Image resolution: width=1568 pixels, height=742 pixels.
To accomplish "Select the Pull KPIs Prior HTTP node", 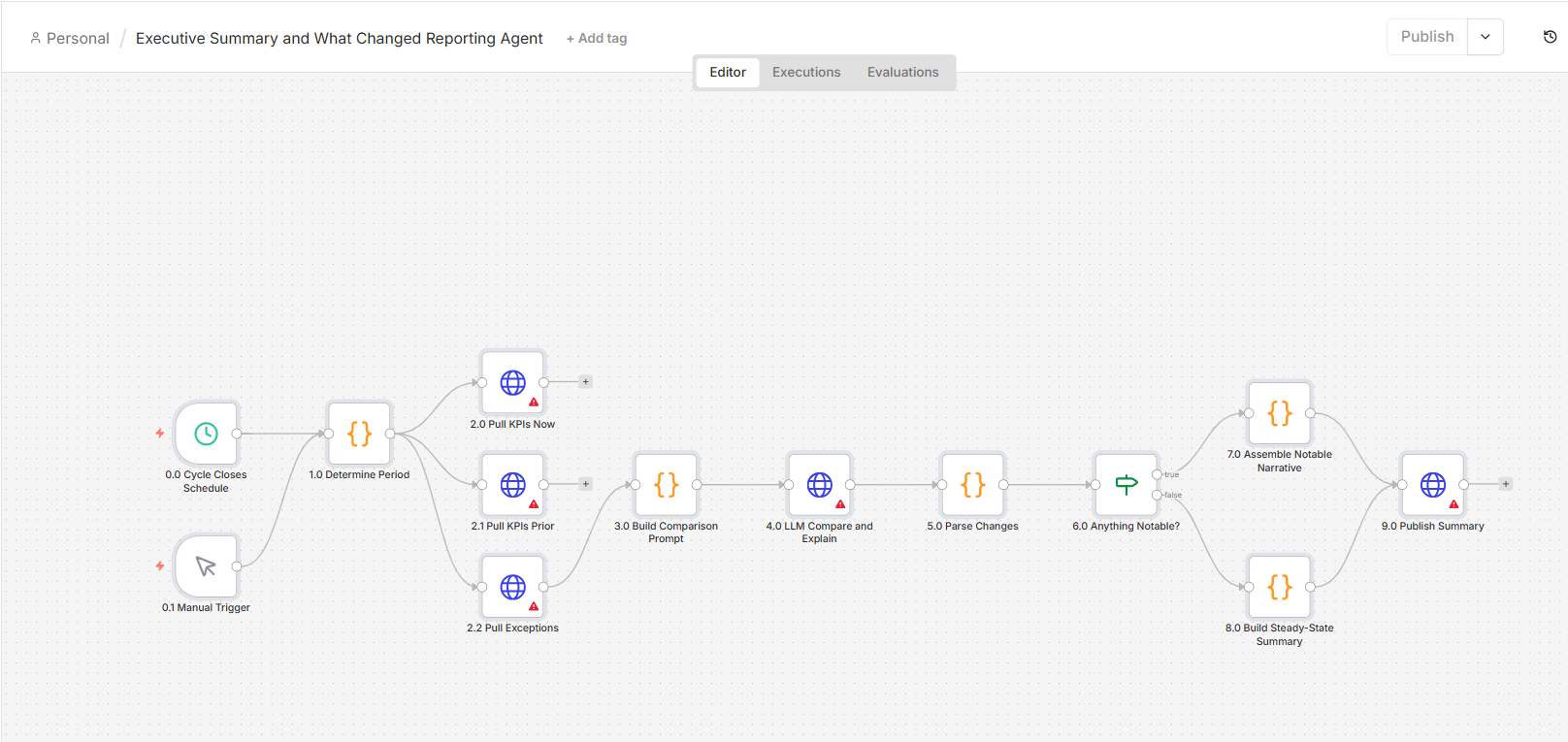I will pos(512,484).
